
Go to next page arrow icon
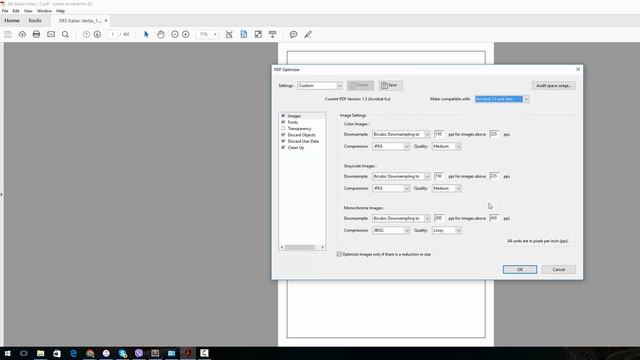97,35
